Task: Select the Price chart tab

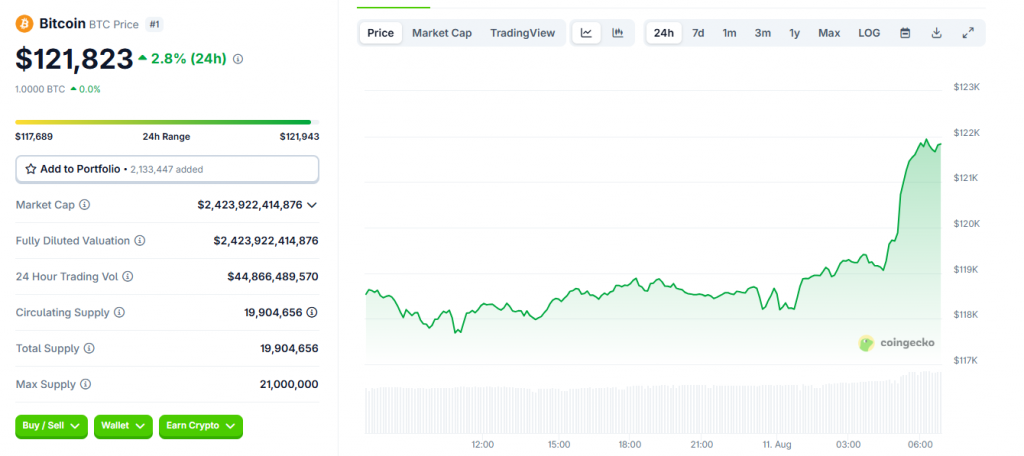Action: pyautogui.click(x=381, y=33)
